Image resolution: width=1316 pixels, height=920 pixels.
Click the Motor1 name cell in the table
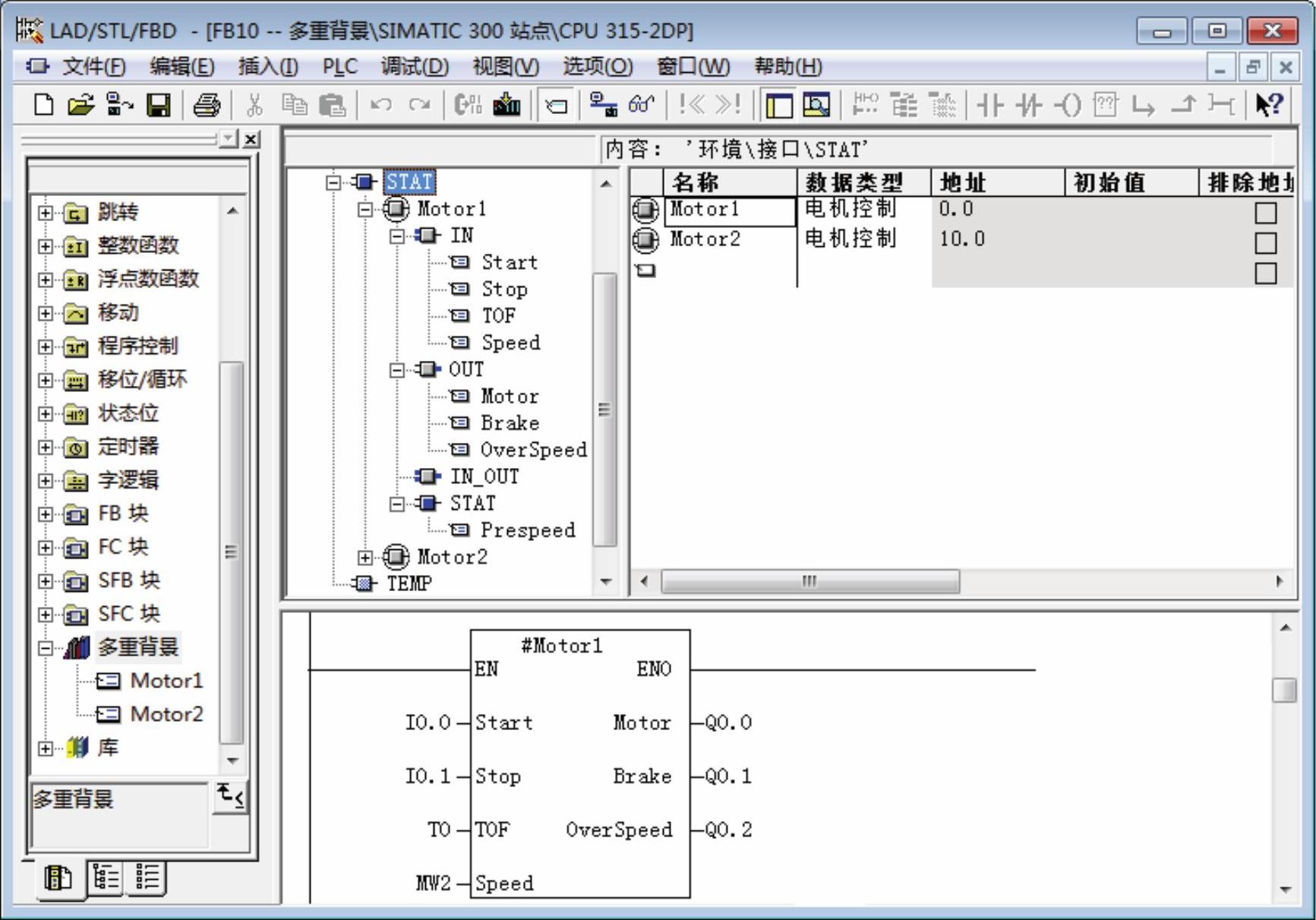tap(730, 210)
